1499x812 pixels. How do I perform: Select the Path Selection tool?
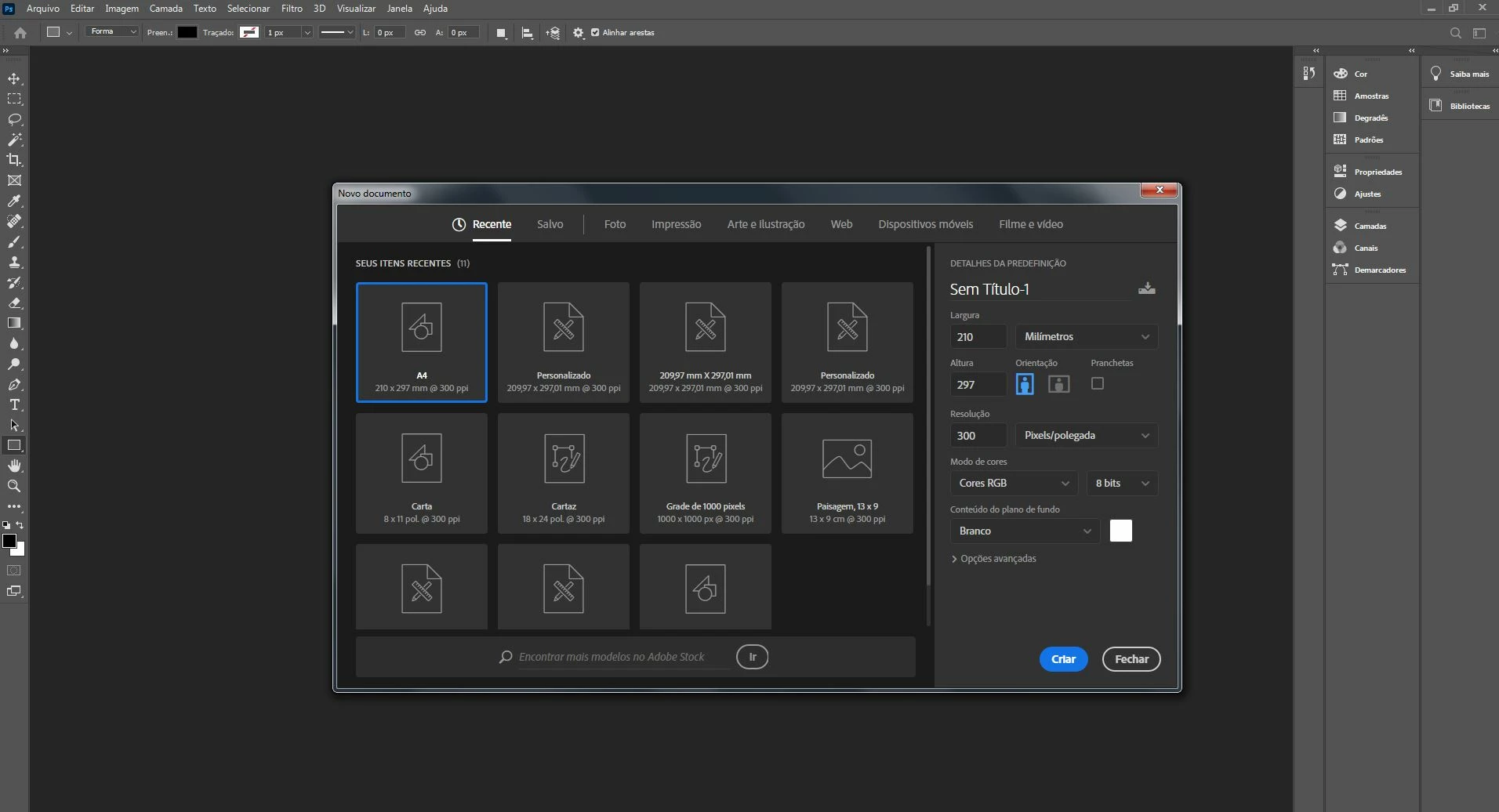tap(14, 425)
